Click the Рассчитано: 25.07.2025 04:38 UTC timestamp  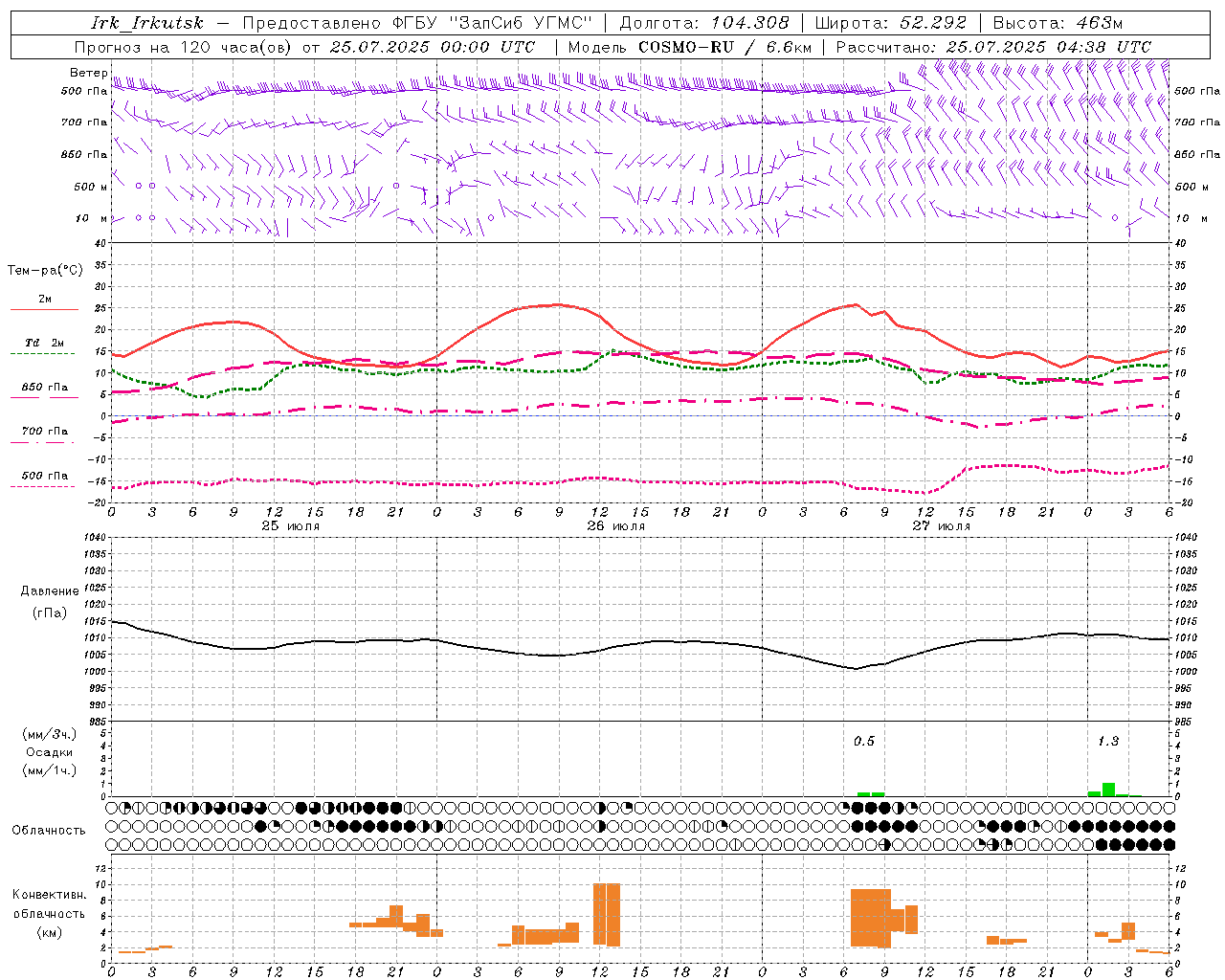click(993, 47)
